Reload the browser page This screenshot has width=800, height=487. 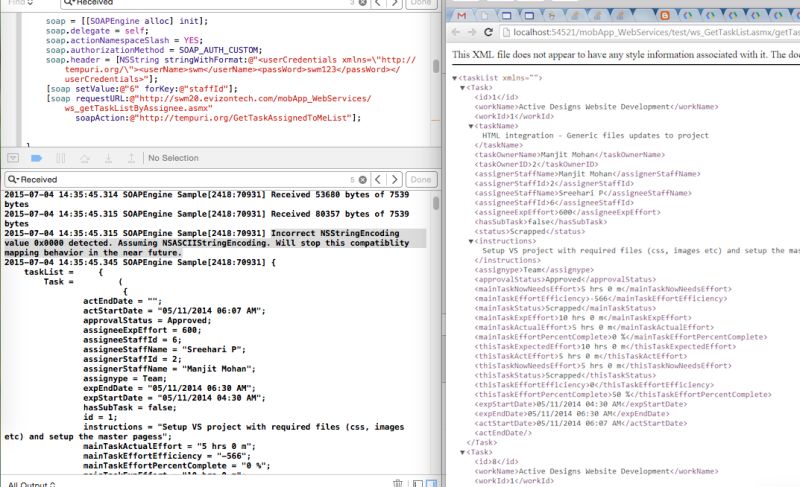[x=488, y=32]
